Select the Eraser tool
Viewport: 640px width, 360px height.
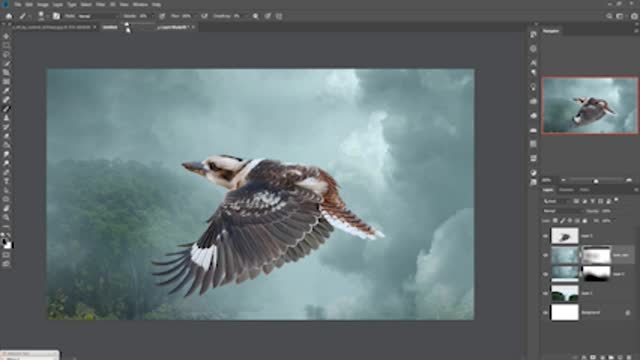(x=6, y=136)
